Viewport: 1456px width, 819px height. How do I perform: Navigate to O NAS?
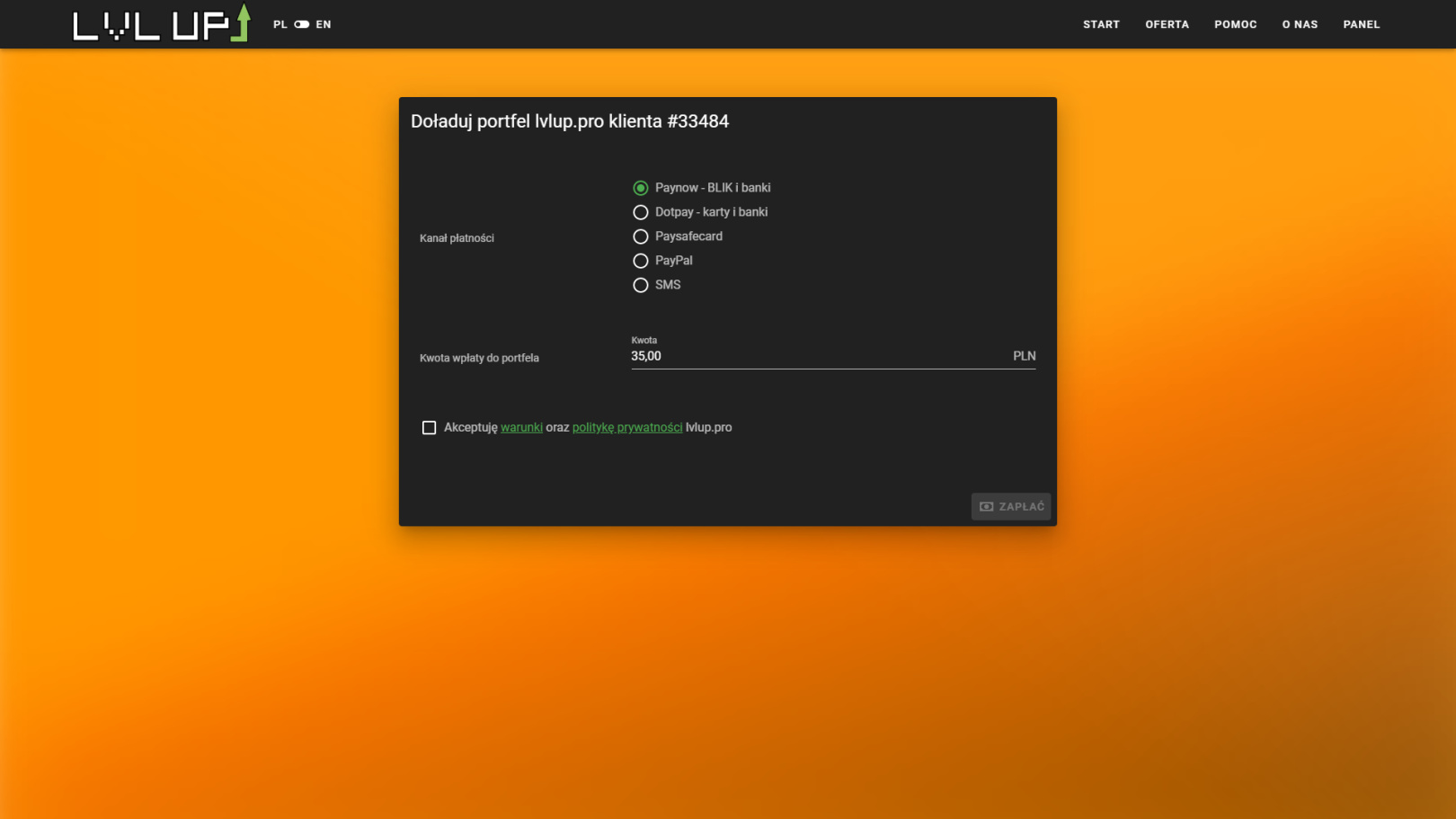(1300, 24)
